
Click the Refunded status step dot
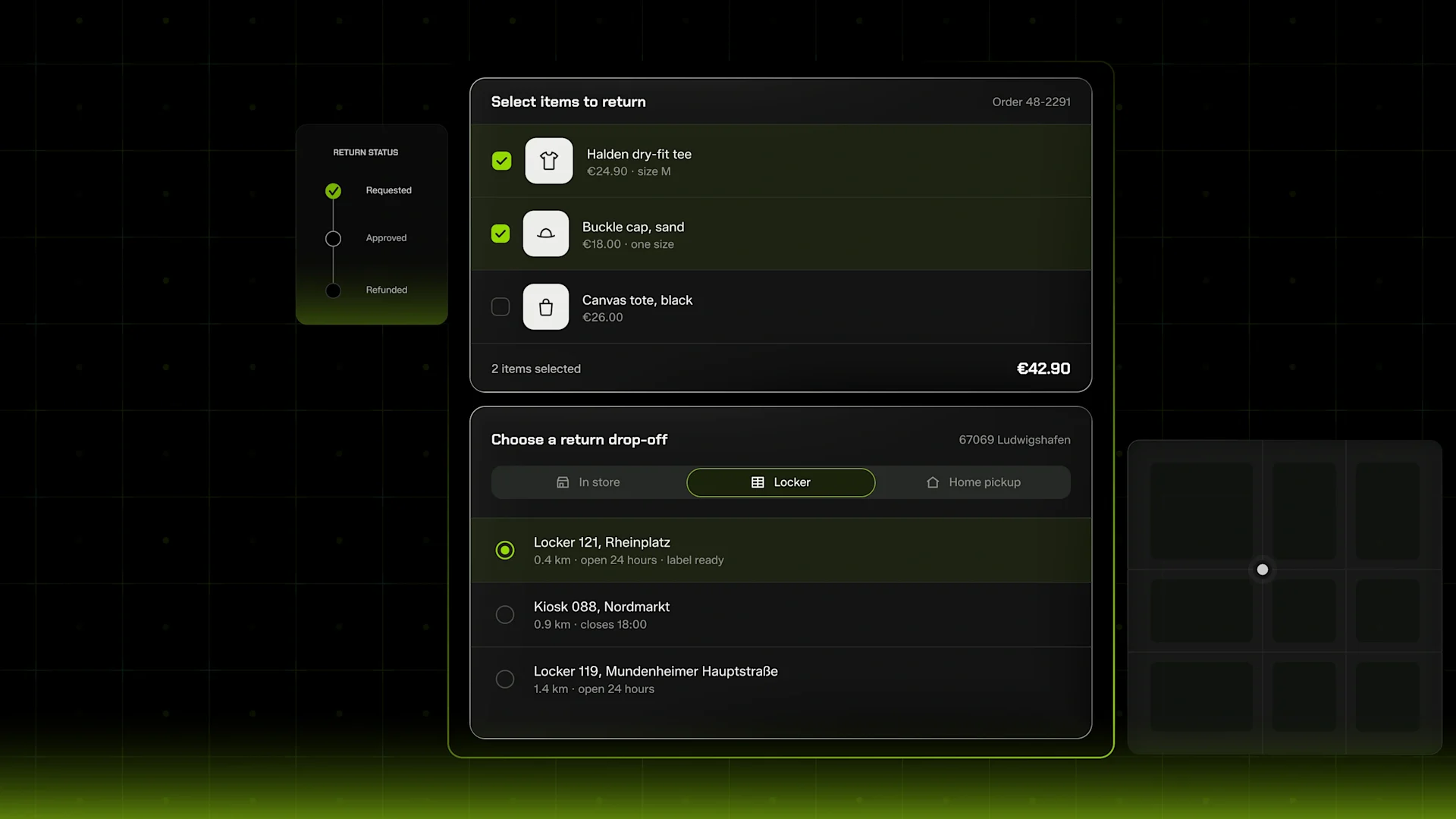click(333, 290)
